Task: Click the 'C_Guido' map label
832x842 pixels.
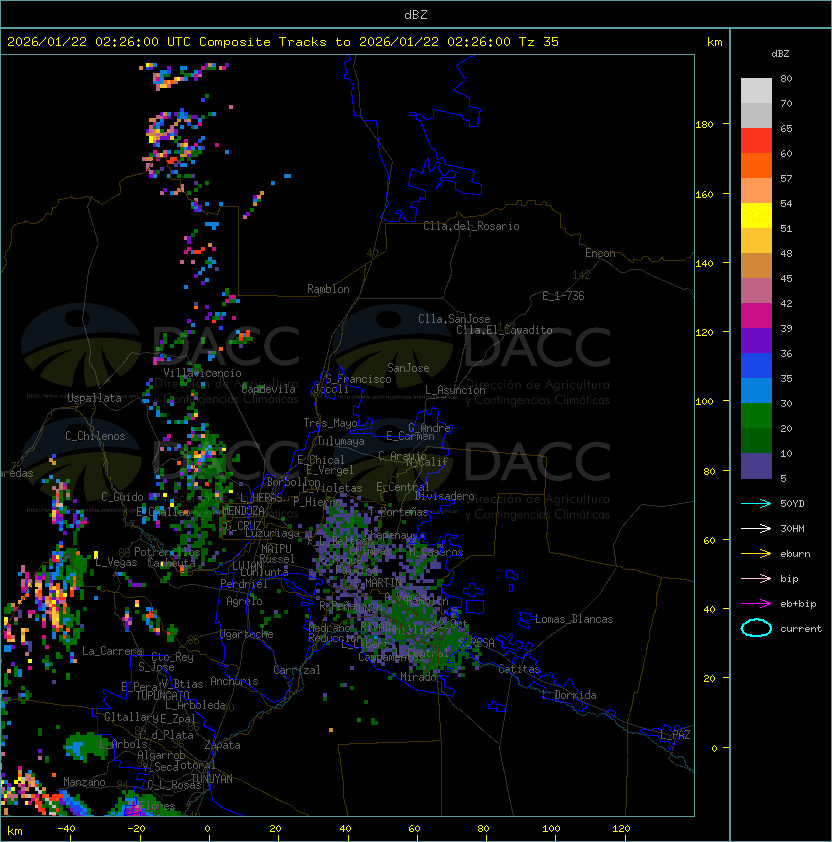Action: pyautogui.click(x=122, y=497)
